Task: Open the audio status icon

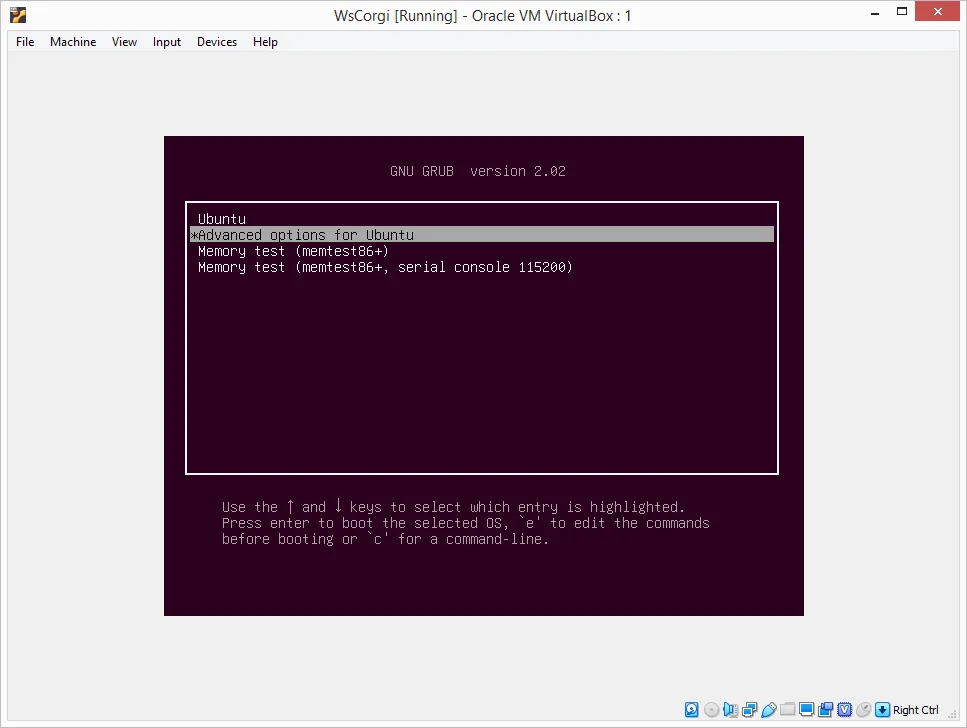Action: [x=730, y=709]
